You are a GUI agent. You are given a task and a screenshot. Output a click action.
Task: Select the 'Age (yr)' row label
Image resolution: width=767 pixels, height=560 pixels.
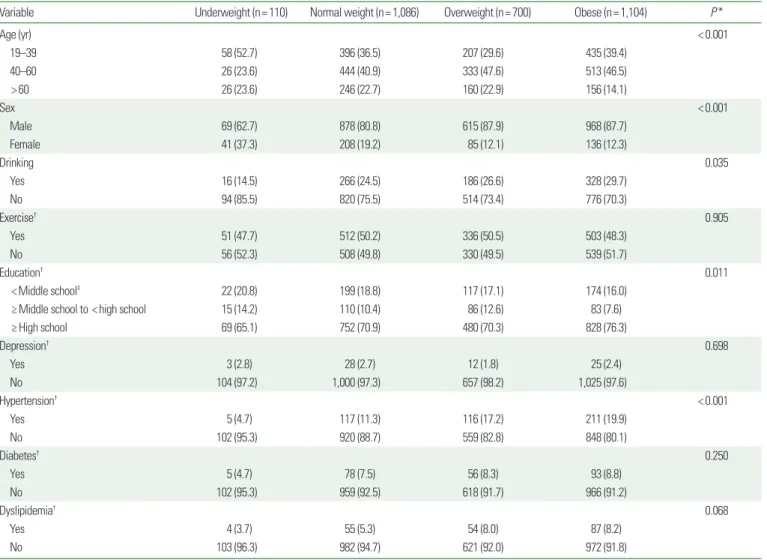click(16, 35)
